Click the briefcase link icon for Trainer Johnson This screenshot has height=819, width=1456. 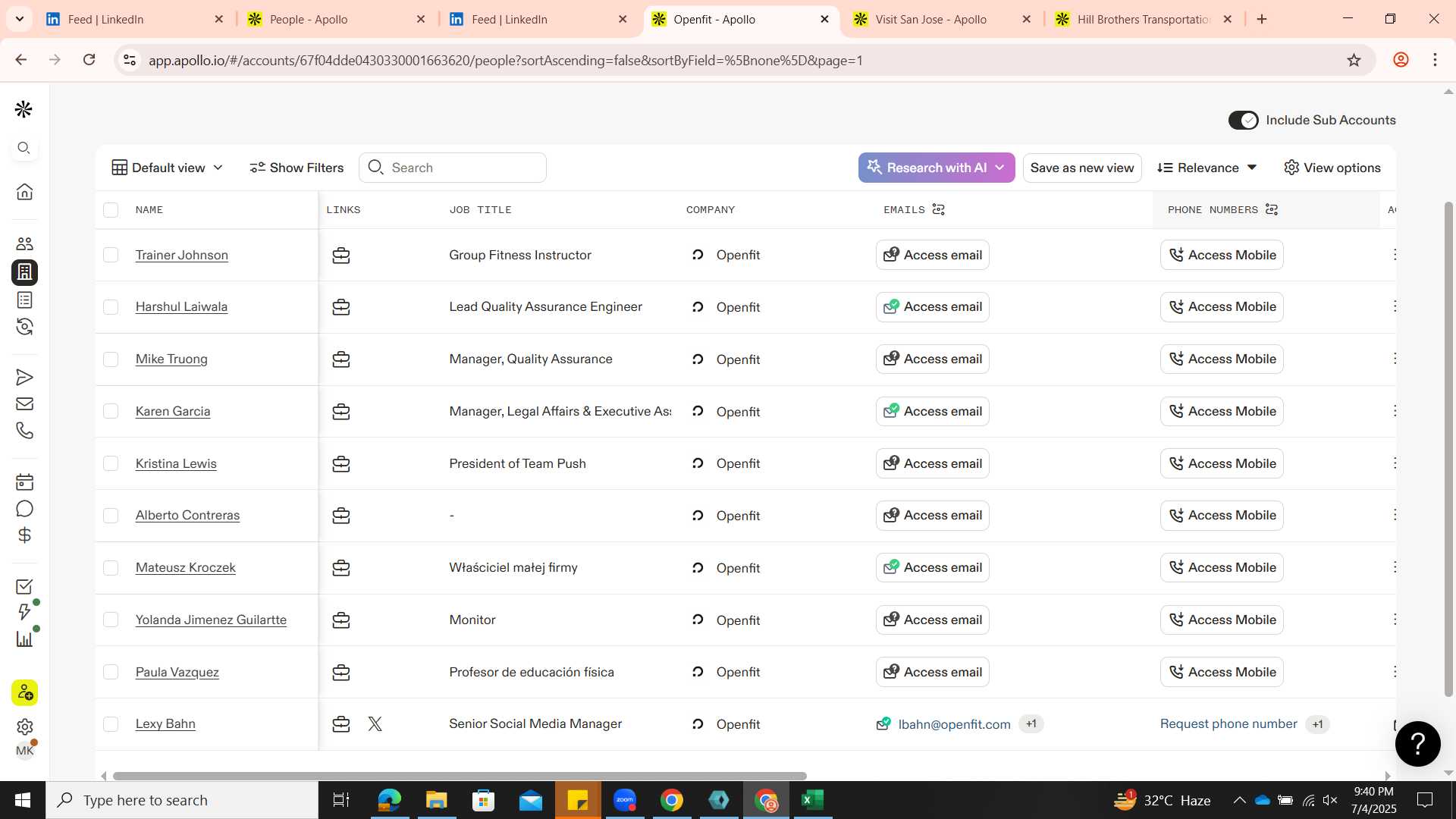coord(341,256)
